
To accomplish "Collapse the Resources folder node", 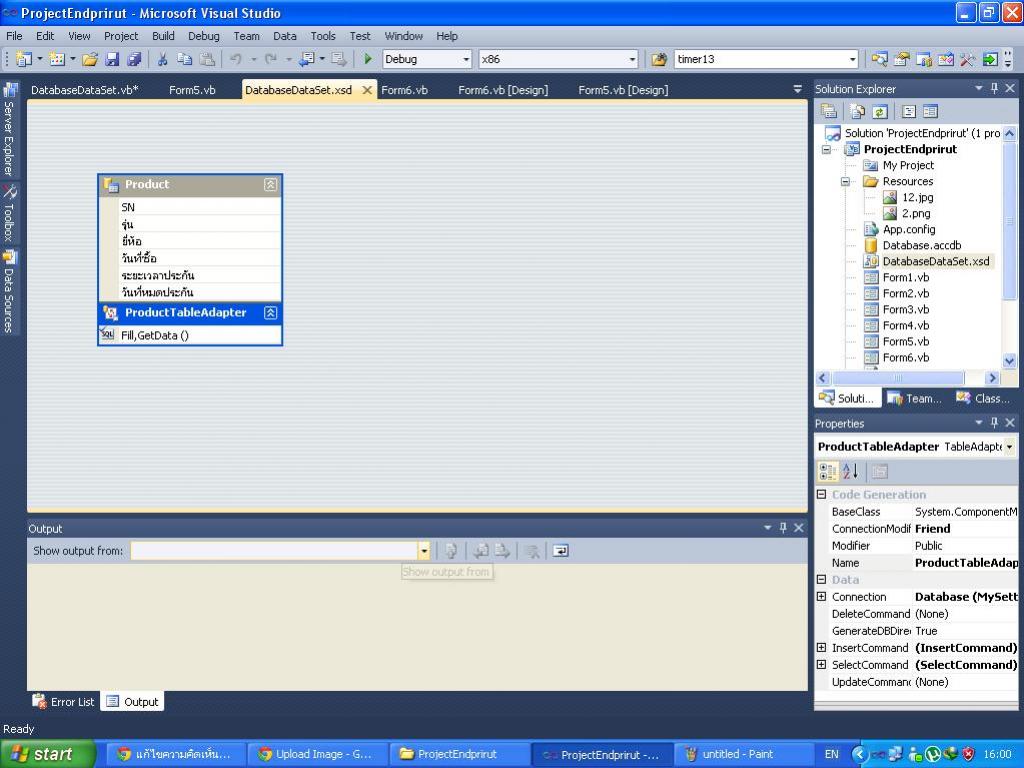I will tap(846, 182).
